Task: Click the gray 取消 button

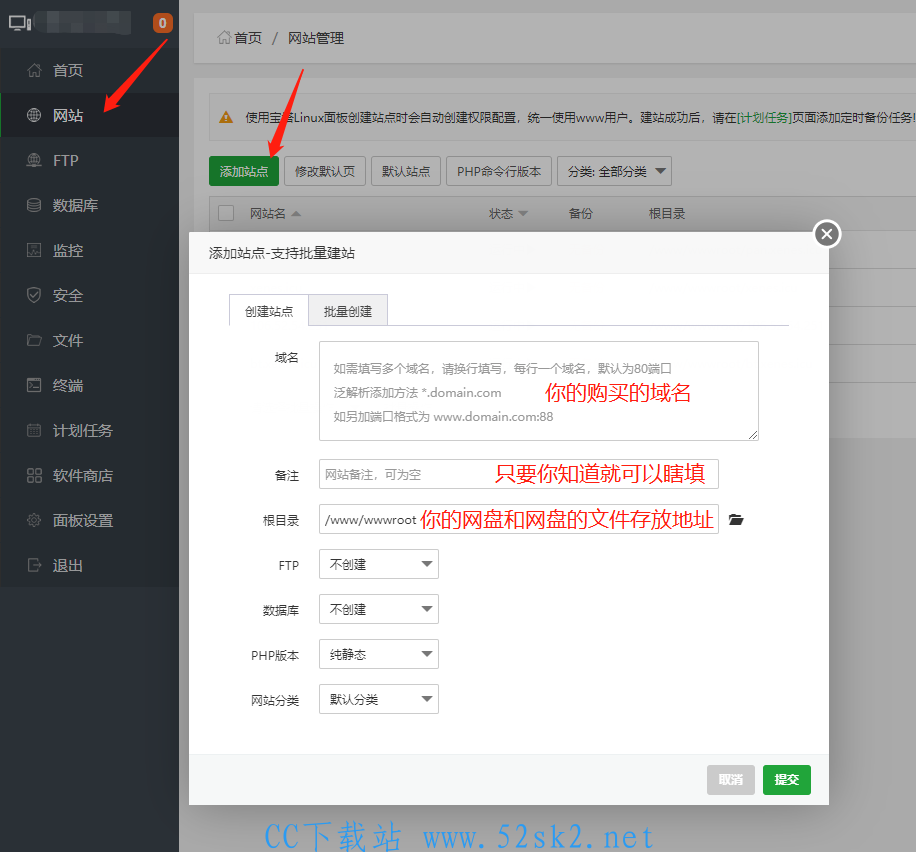Action: pyautogui.click(x=731, y=780)
